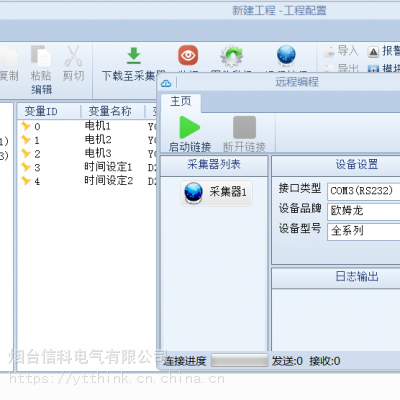400x400 pixels.
Task: Open the 设备品牌 欧姆龙 dropdown
Action: pos(364,211)
